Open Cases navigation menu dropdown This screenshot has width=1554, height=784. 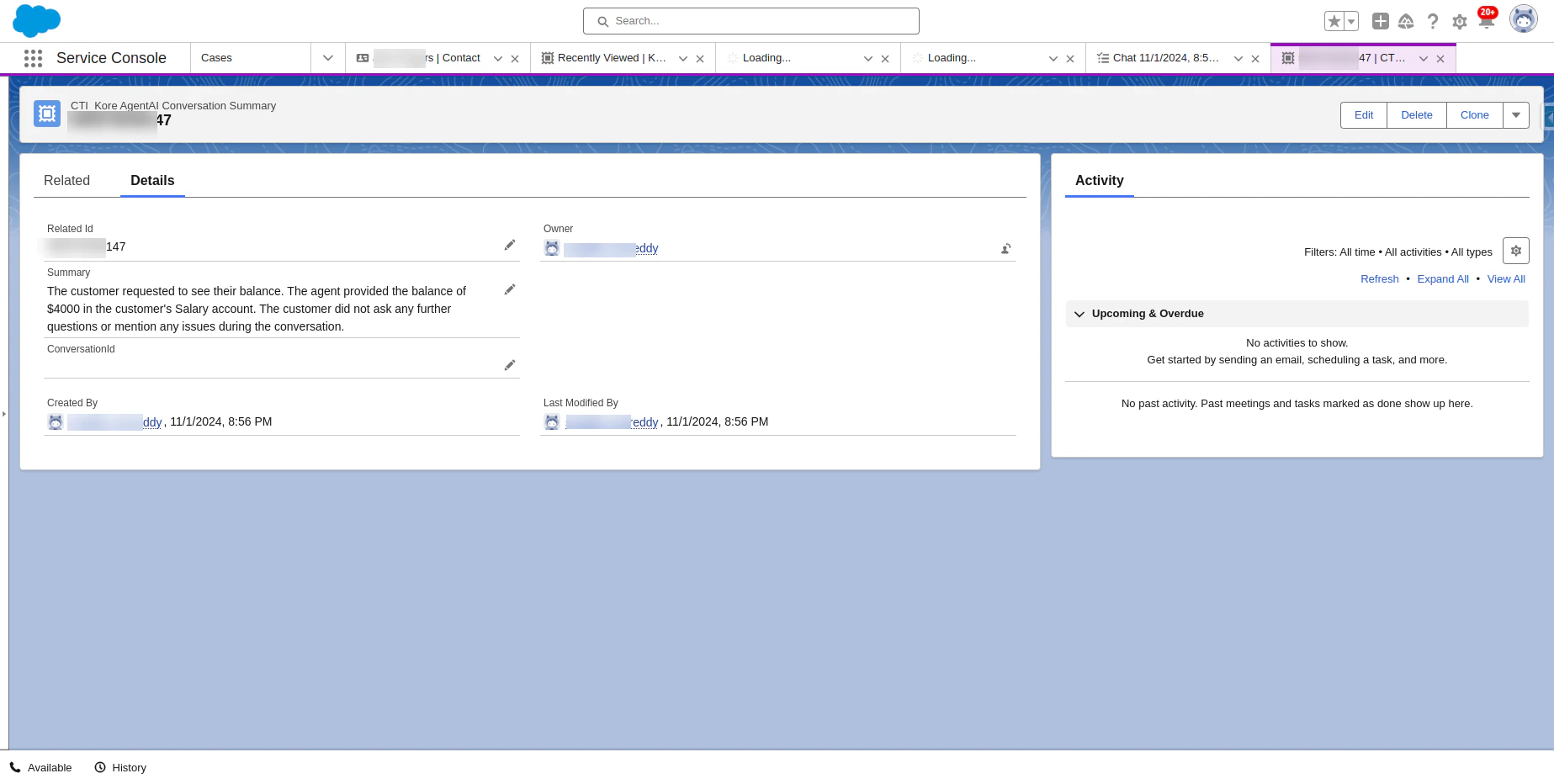[x=328, y=58]
